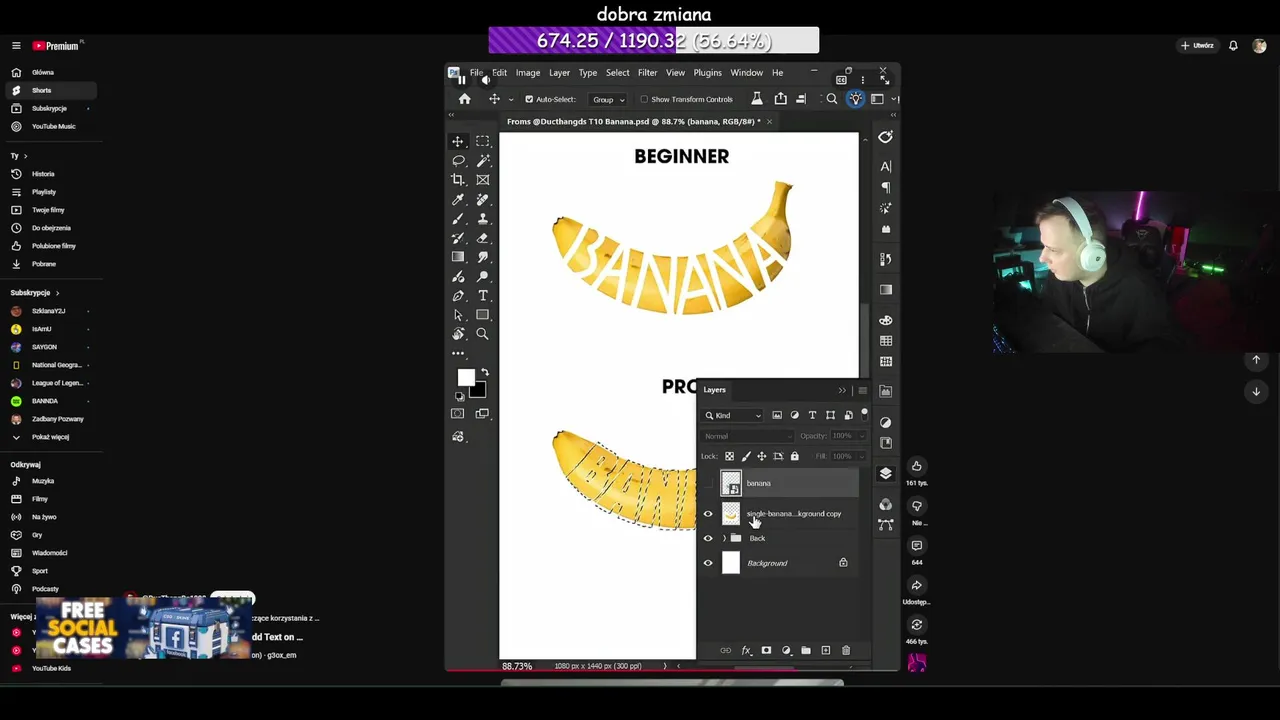Select the Eyedropper tool
The width and height of the screenshot is (1280, 720).
click(x=458, y=199)
